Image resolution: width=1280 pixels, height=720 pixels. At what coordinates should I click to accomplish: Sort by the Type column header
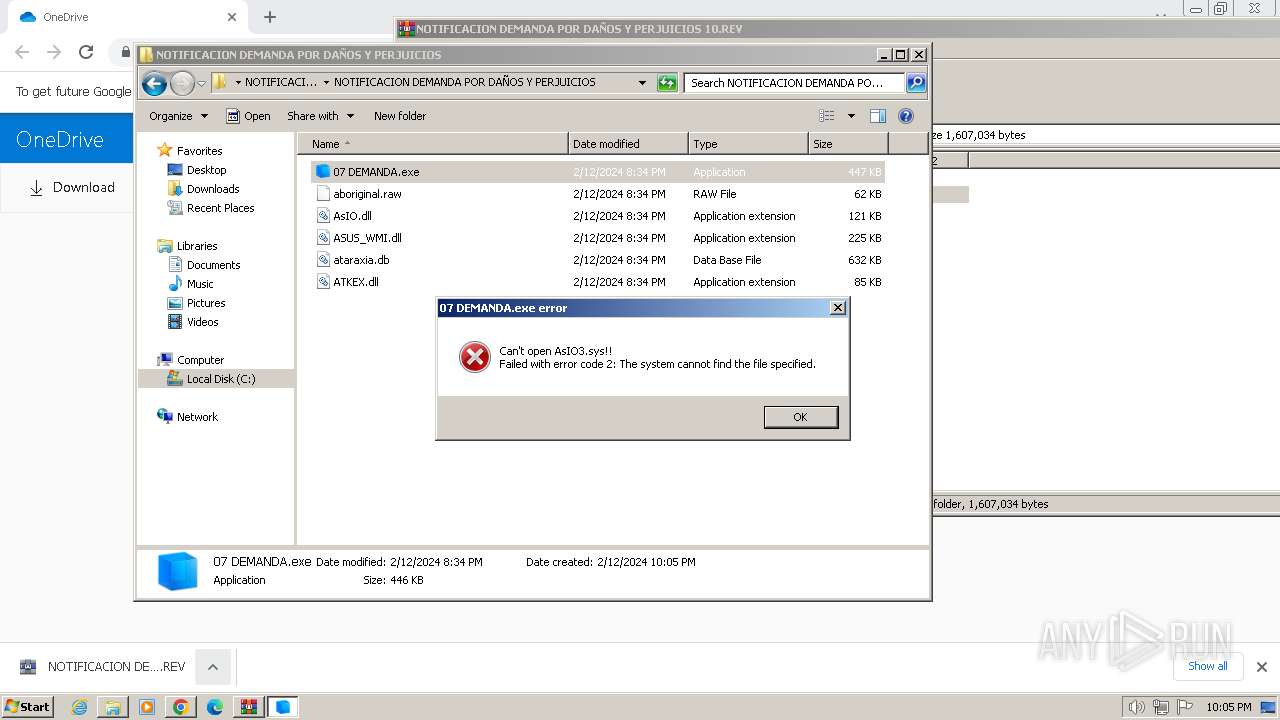pos(748,144)
